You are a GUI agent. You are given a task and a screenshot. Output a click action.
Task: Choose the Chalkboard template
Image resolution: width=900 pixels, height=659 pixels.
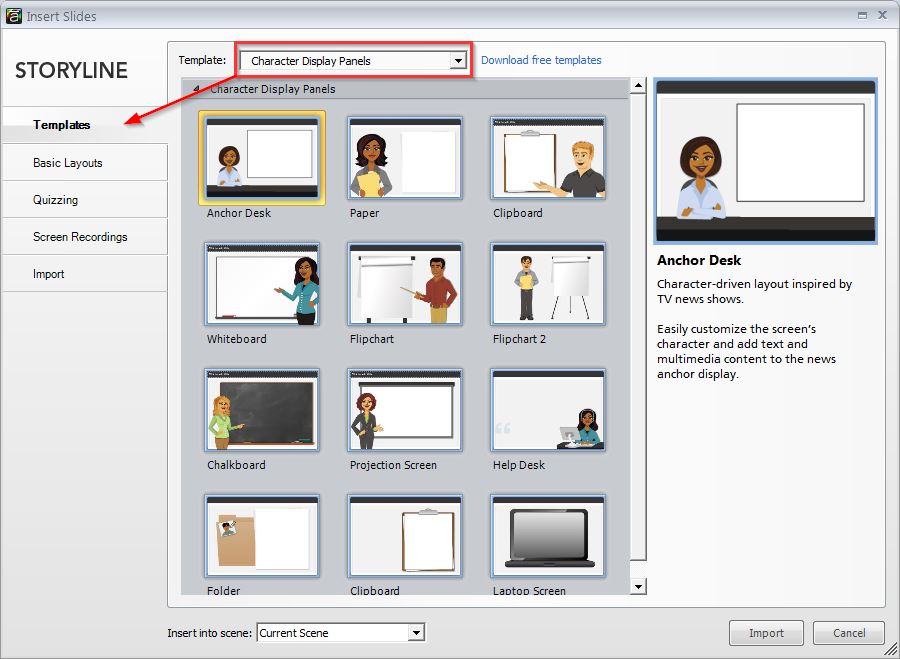pyautogui.click(x=261, y=411)
